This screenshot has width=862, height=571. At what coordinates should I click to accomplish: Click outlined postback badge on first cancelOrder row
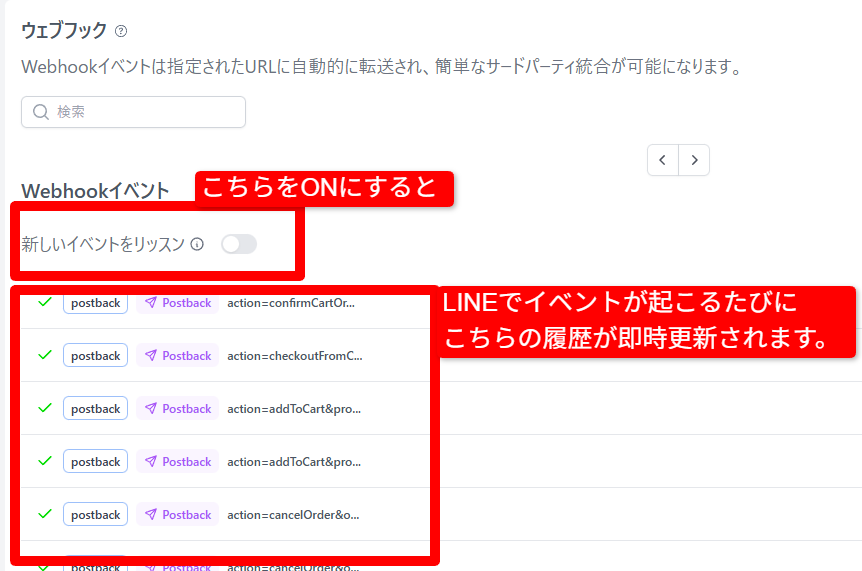tap(95, 515)
